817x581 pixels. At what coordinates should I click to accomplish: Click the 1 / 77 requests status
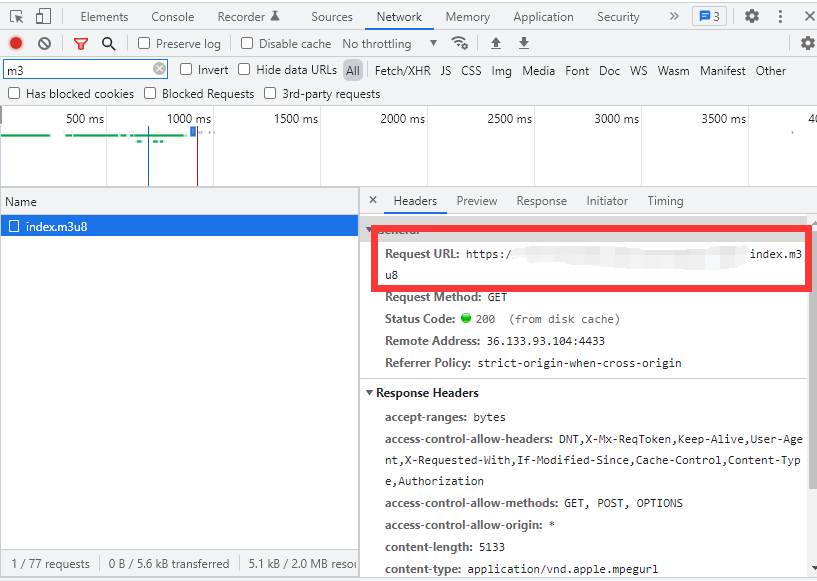(51, 564)
